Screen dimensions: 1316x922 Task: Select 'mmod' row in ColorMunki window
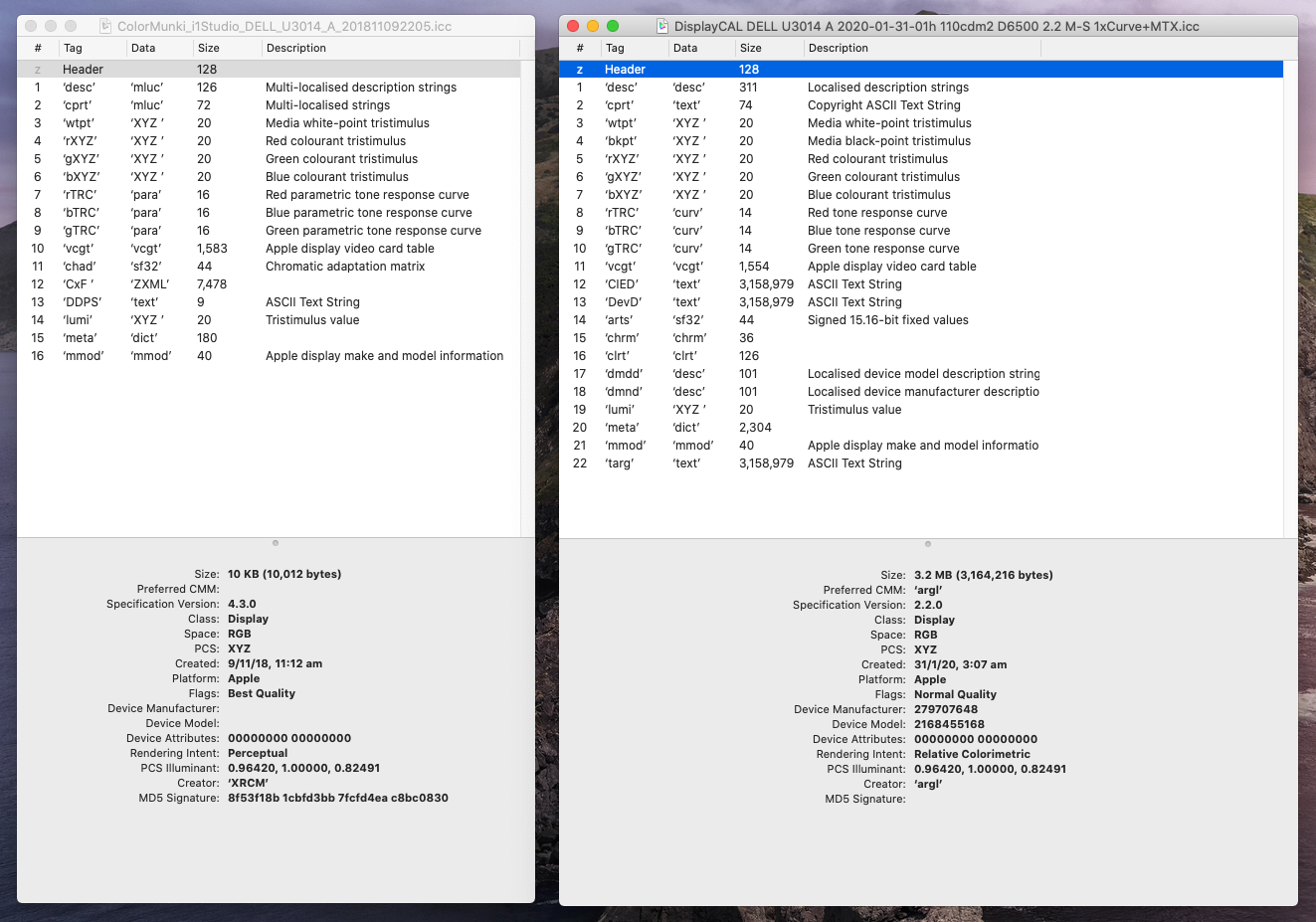point(269,356)
